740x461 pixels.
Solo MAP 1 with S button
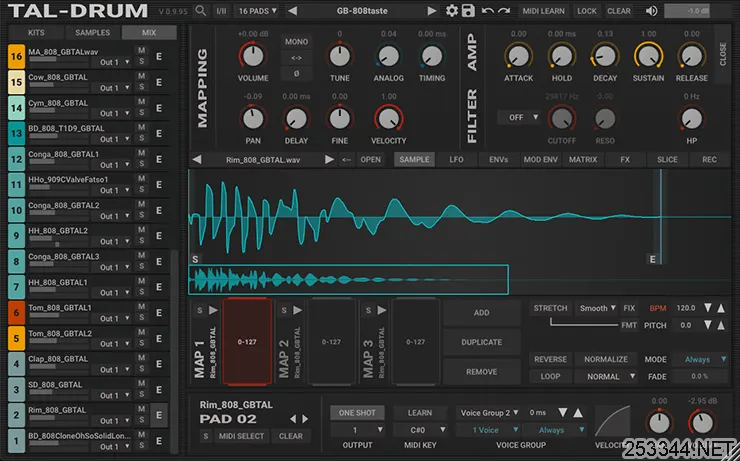200,310
